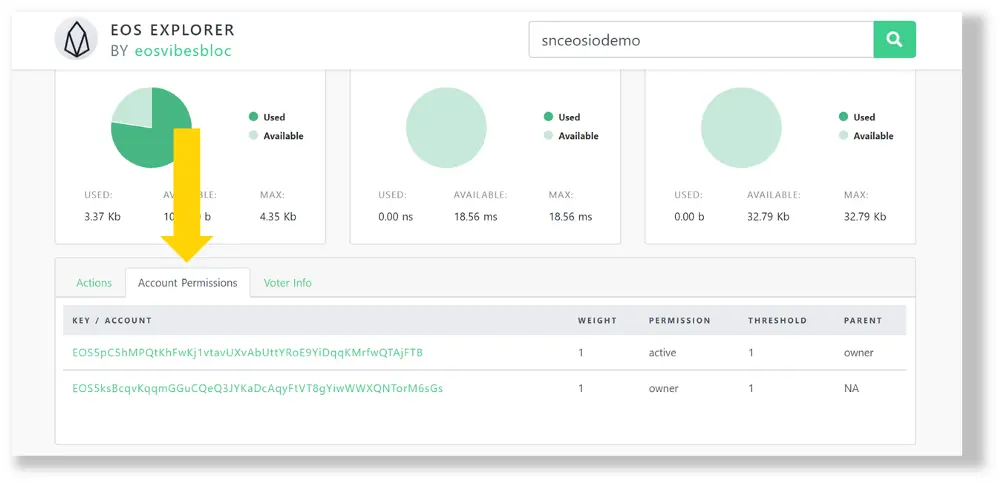Image resolution: width=1000 pixels, height=483 pixels.
Task: Click the green search magnifier button
Action: (894, 40)
